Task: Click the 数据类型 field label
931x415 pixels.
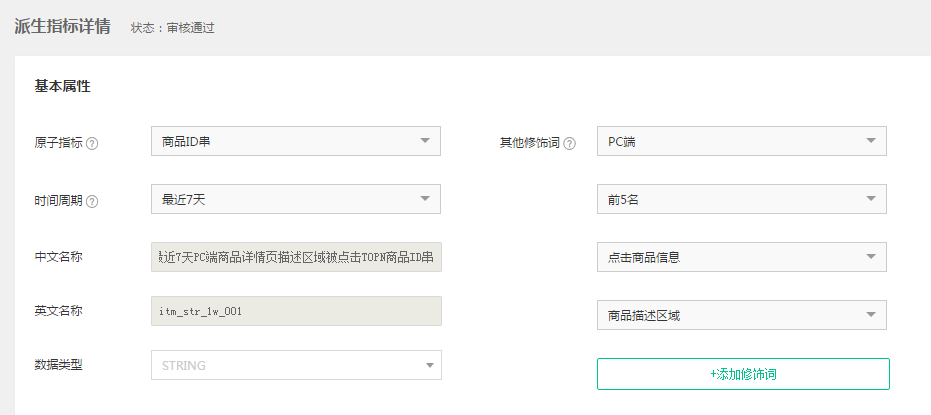Action: [58, 365]
